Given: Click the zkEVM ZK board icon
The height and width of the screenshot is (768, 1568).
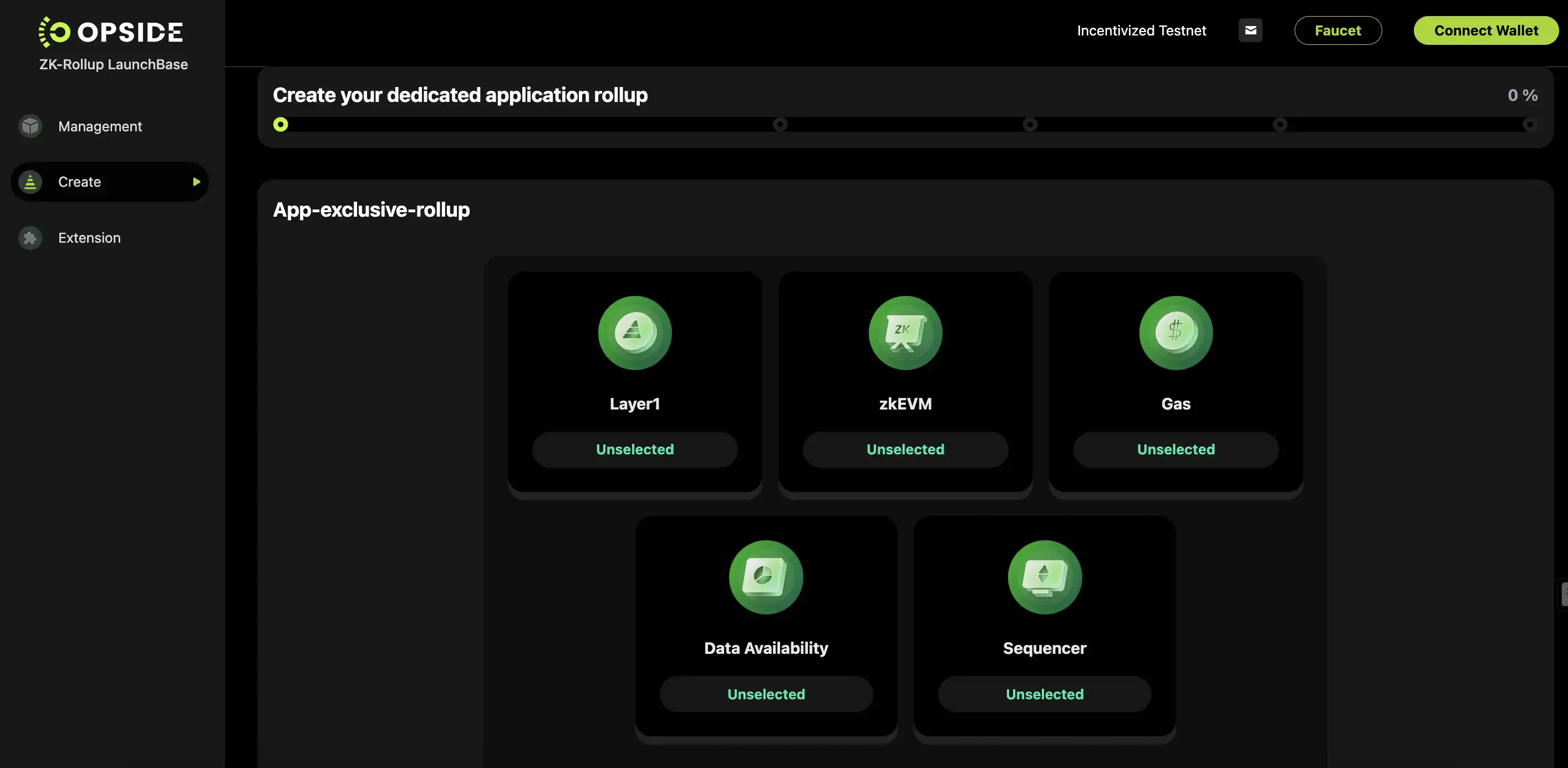Looking at the screenshot, I should (905, 333).
